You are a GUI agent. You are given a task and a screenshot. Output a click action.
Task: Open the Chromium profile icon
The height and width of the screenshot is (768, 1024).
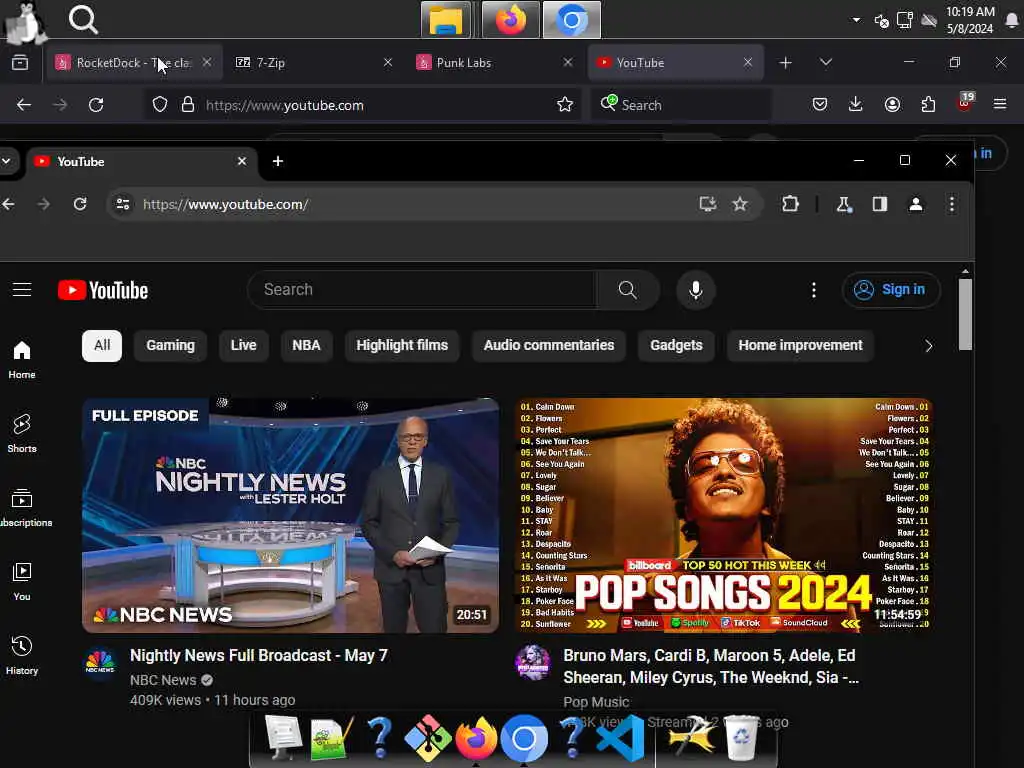point(916,204)
